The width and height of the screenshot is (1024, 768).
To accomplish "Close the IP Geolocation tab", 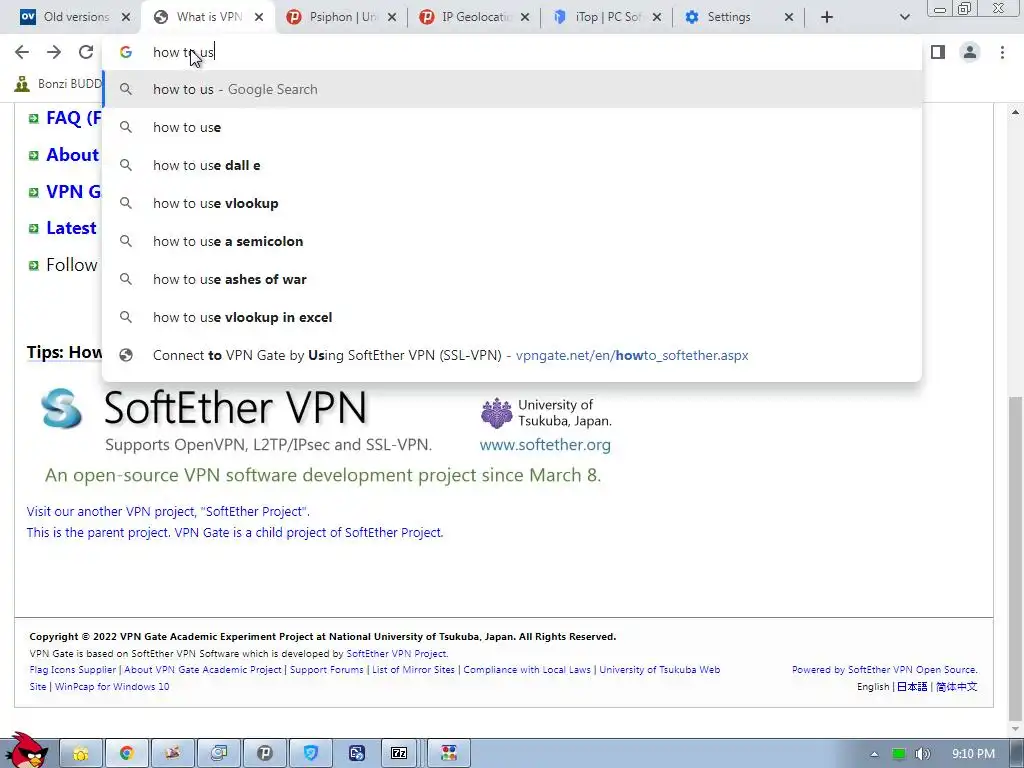I will (525, 17).
